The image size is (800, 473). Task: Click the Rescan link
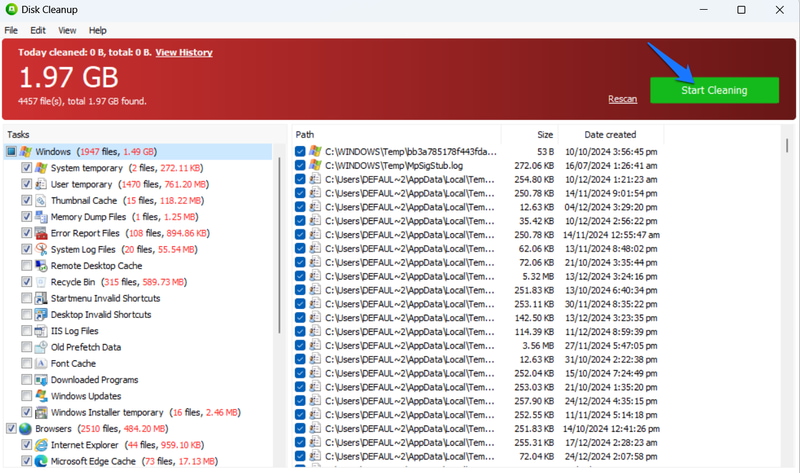622,99
